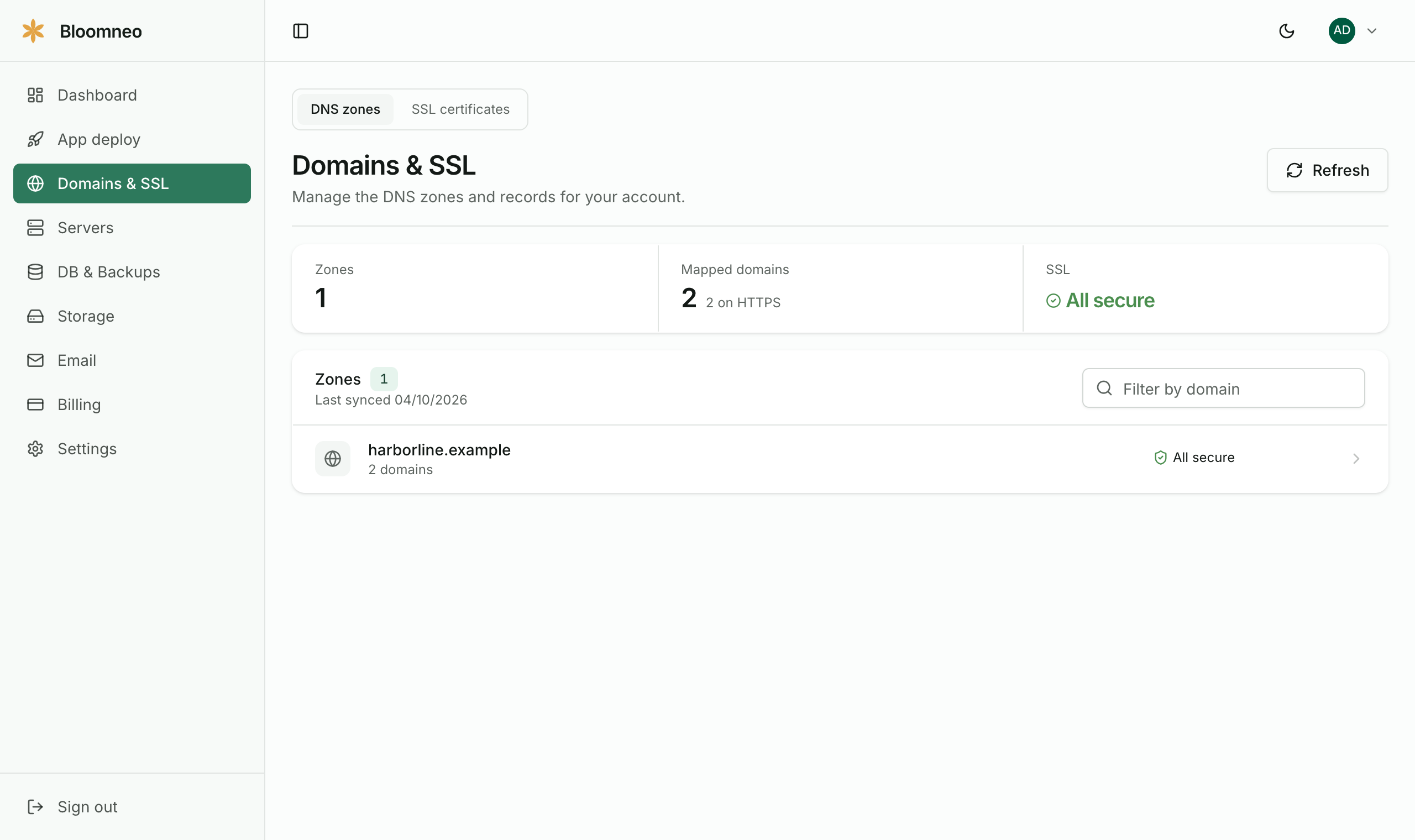Click the App deploy rocket icon
The image size is (1415, 840).
[35, 139]
